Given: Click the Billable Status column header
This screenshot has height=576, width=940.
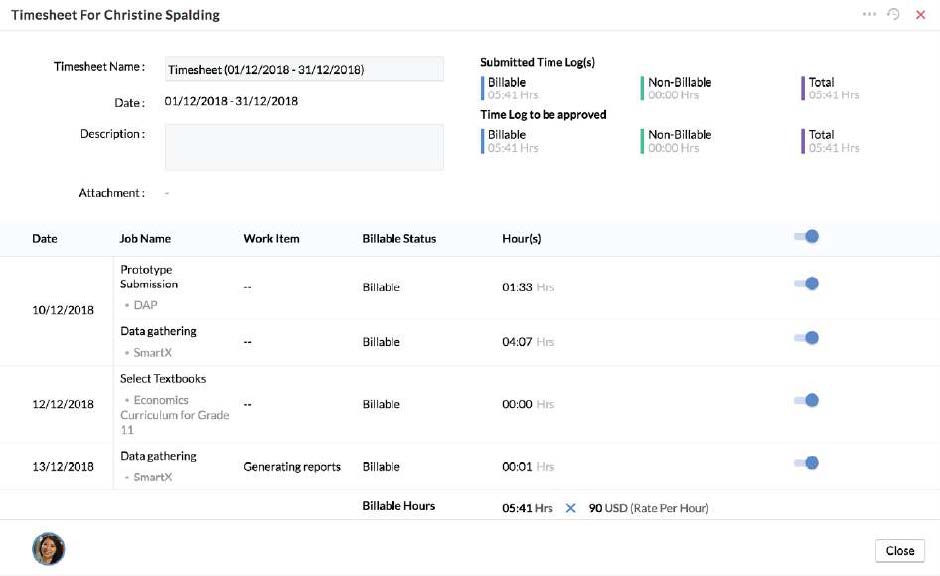Looking at the screenshot, I should [399, 239].
